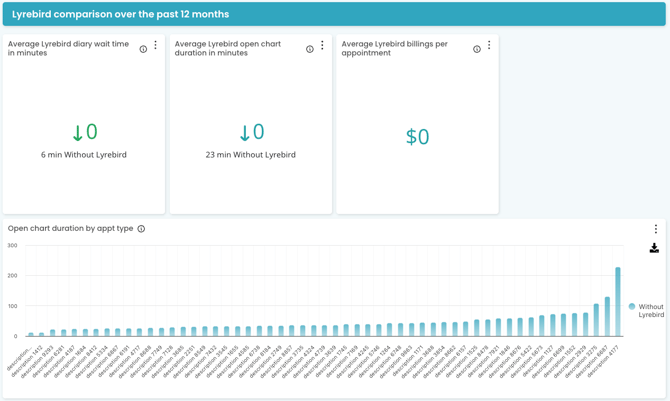Download the open chart duration chart data
Image resolution: width=670 pixels, height=401 pixels.
click(x=654, y=248)
